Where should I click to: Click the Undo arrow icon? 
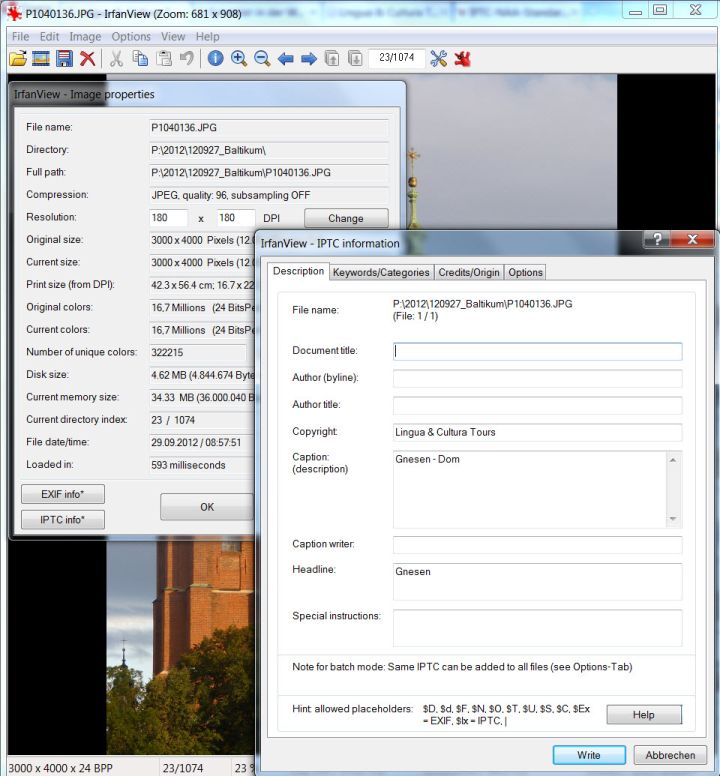(187, 58)
